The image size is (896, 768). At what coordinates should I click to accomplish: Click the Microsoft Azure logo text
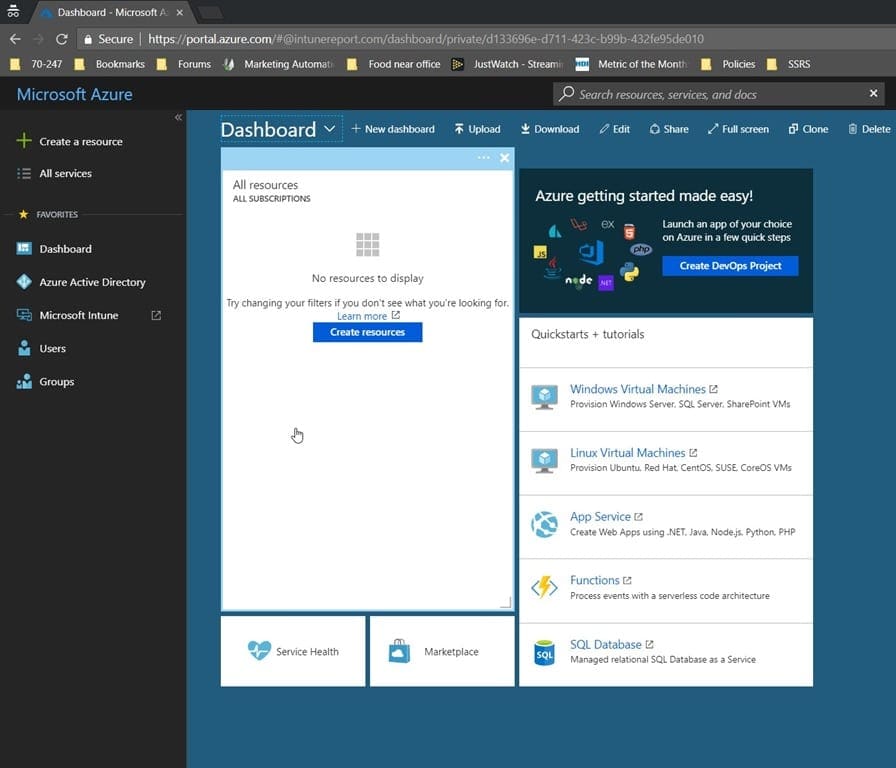[75, 94]
